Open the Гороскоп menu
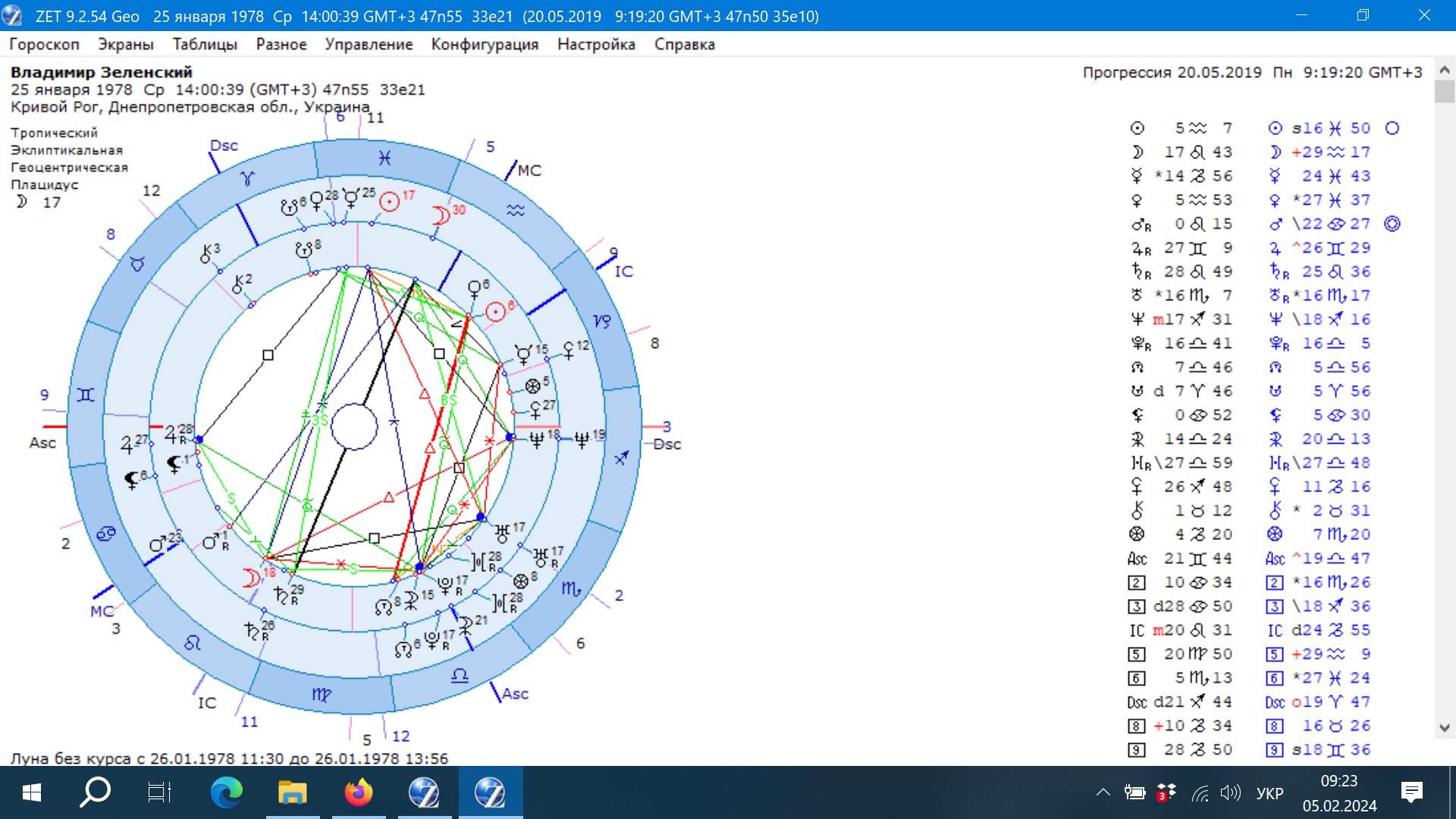1456x819 pixels. click(x=44, y=44)
